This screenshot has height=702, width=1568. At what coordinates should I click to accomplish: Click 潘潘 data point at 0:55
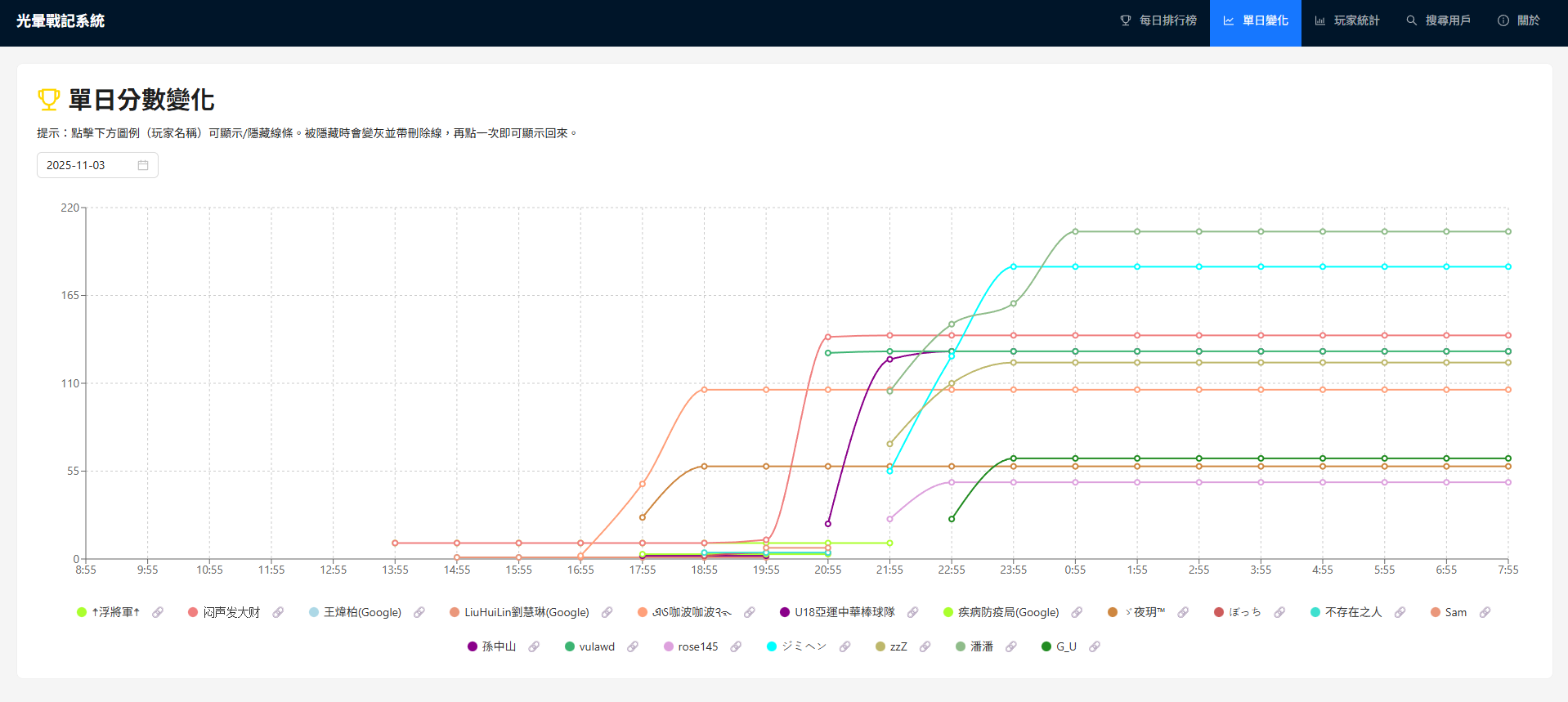coord(1075,231)
